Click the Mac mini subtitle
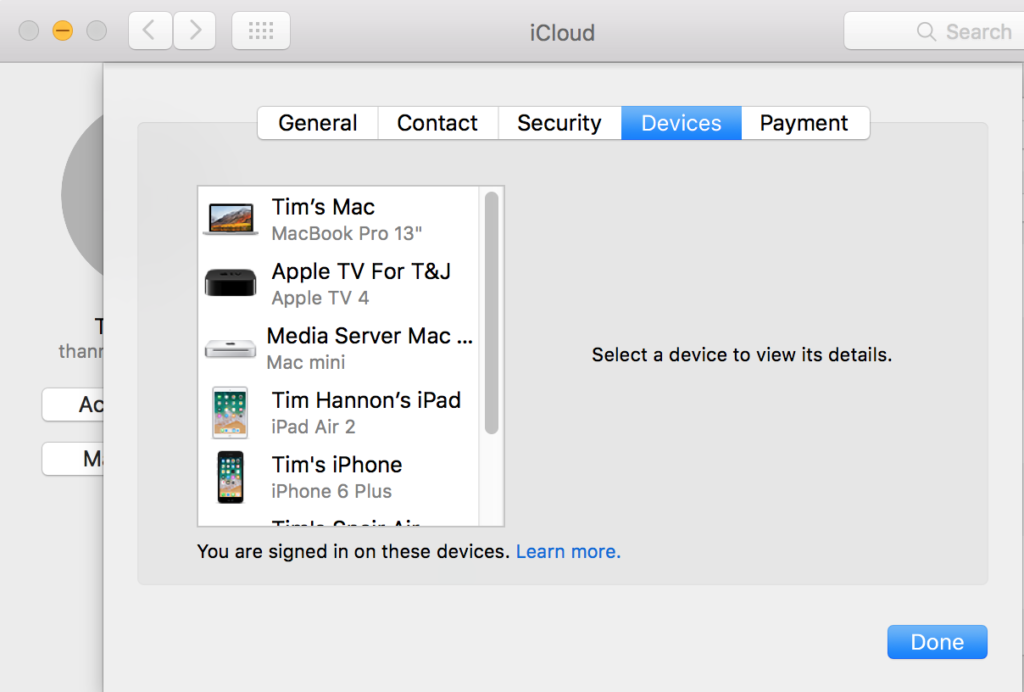Image resolution: width=1024 pixels, height=692 pixels. pyautogui.click(x=306, y=362)
